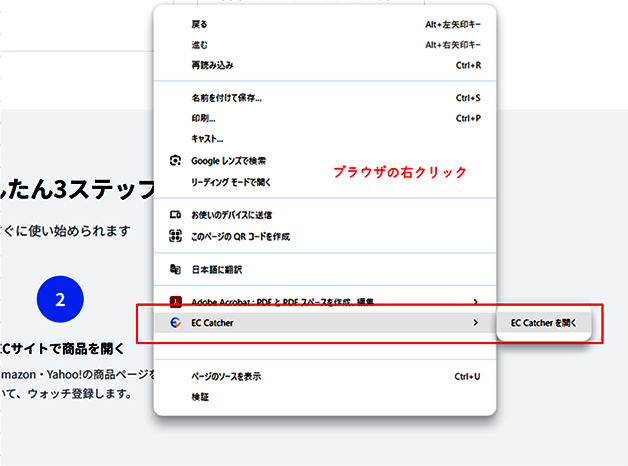Screen dimensions: 628x466
Task: Open the EC Catcher menu entry
Action: click(x=325, y=323)
